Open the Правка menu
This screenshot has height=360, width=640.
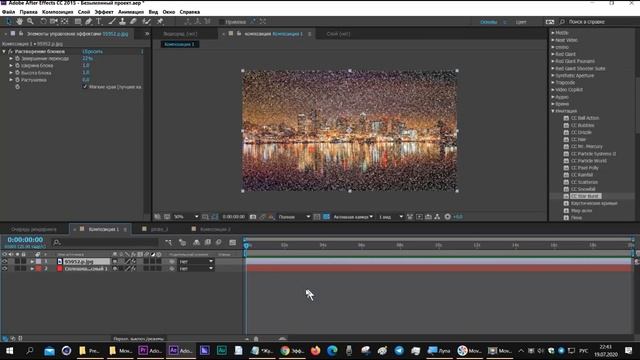pyautogui.click(x=28, y=12)
